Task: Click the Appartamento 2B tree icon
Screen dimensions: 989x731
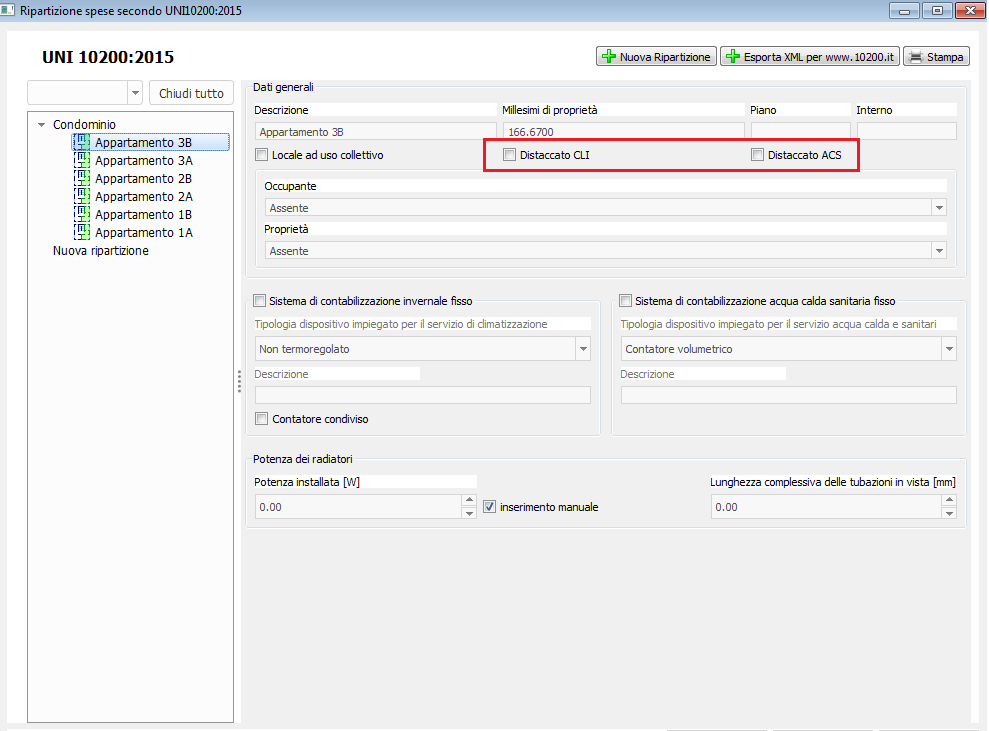Action: (82, 179)
